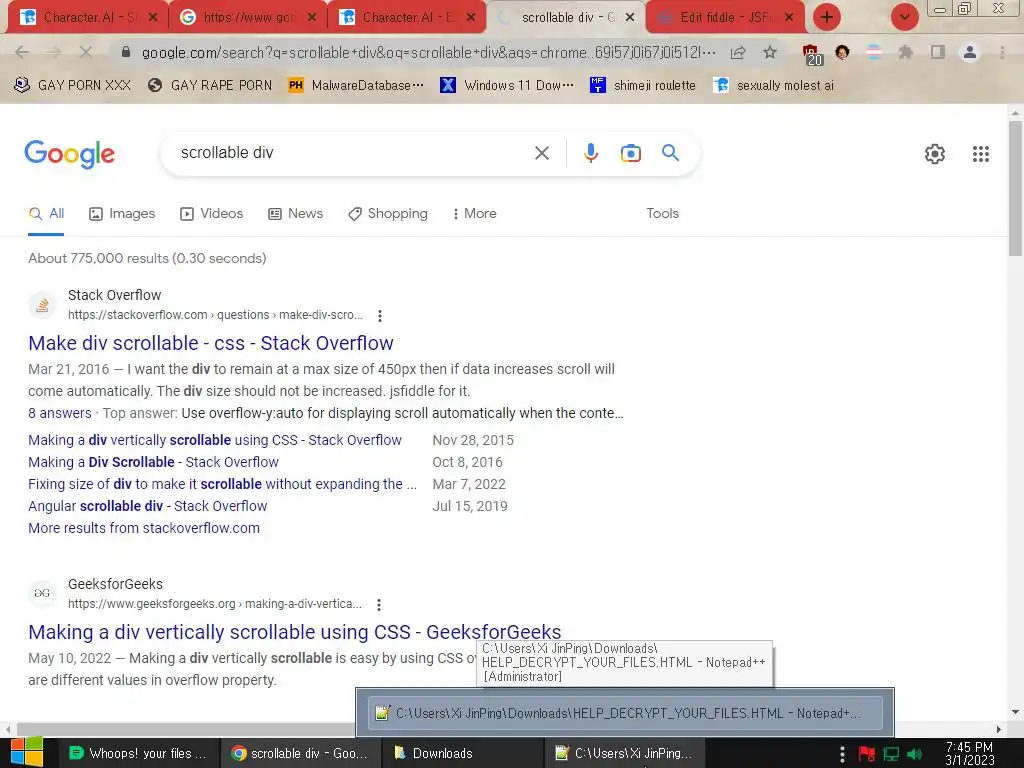Open Downloads folder taskbar button
1024x768 pixels.
[462, 753]
